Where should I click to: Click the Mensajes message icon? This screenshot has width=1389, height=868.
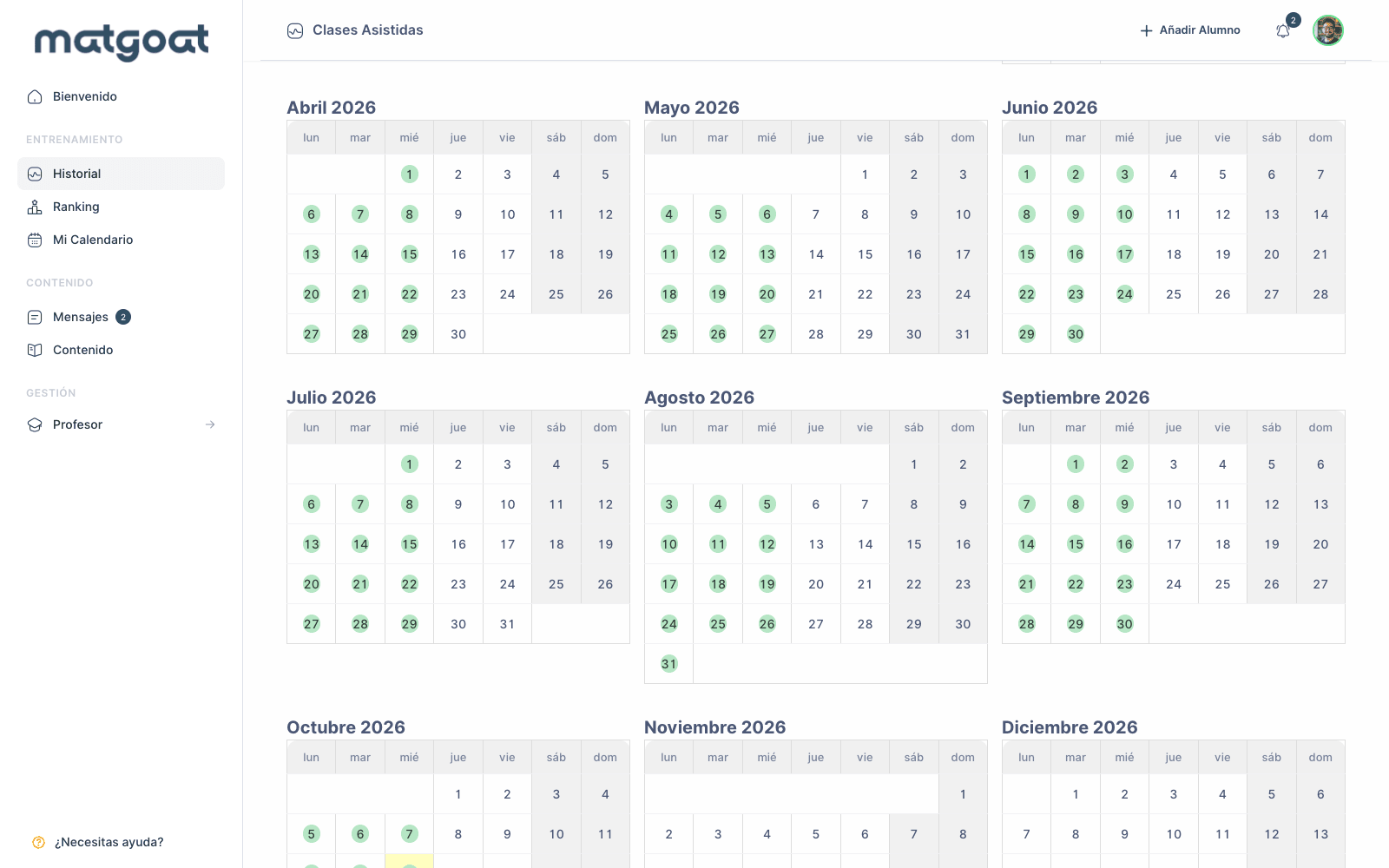pos(35,317)
